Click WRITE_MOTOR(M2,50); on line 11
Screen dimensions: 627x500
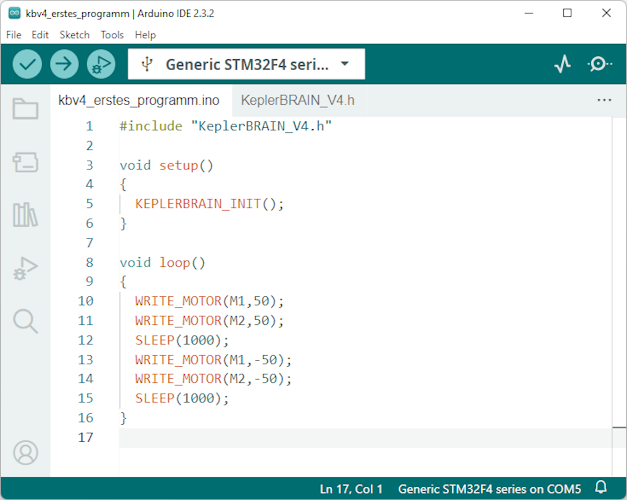coord(209,320)
